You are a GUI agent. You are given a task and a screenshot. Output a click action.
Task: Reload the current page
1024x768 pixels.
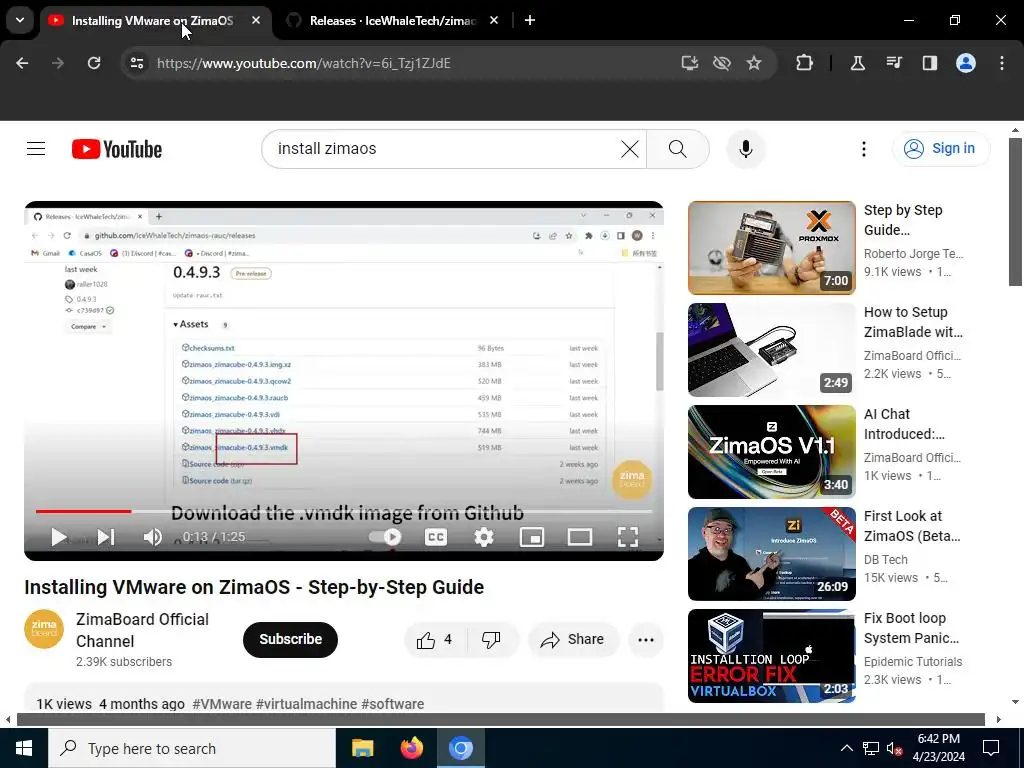pos(94,63)
